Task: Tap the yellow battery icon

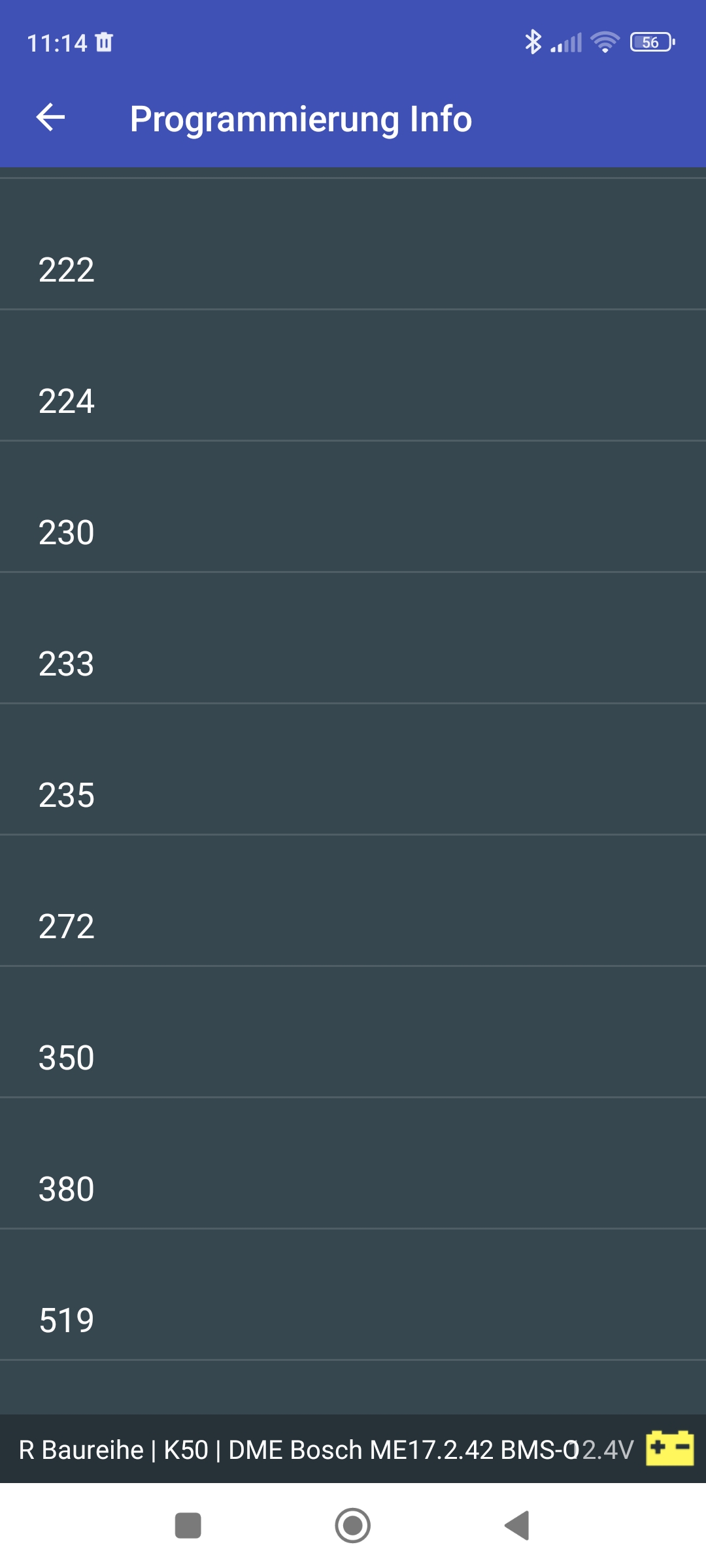Action: pos(669,1448)
